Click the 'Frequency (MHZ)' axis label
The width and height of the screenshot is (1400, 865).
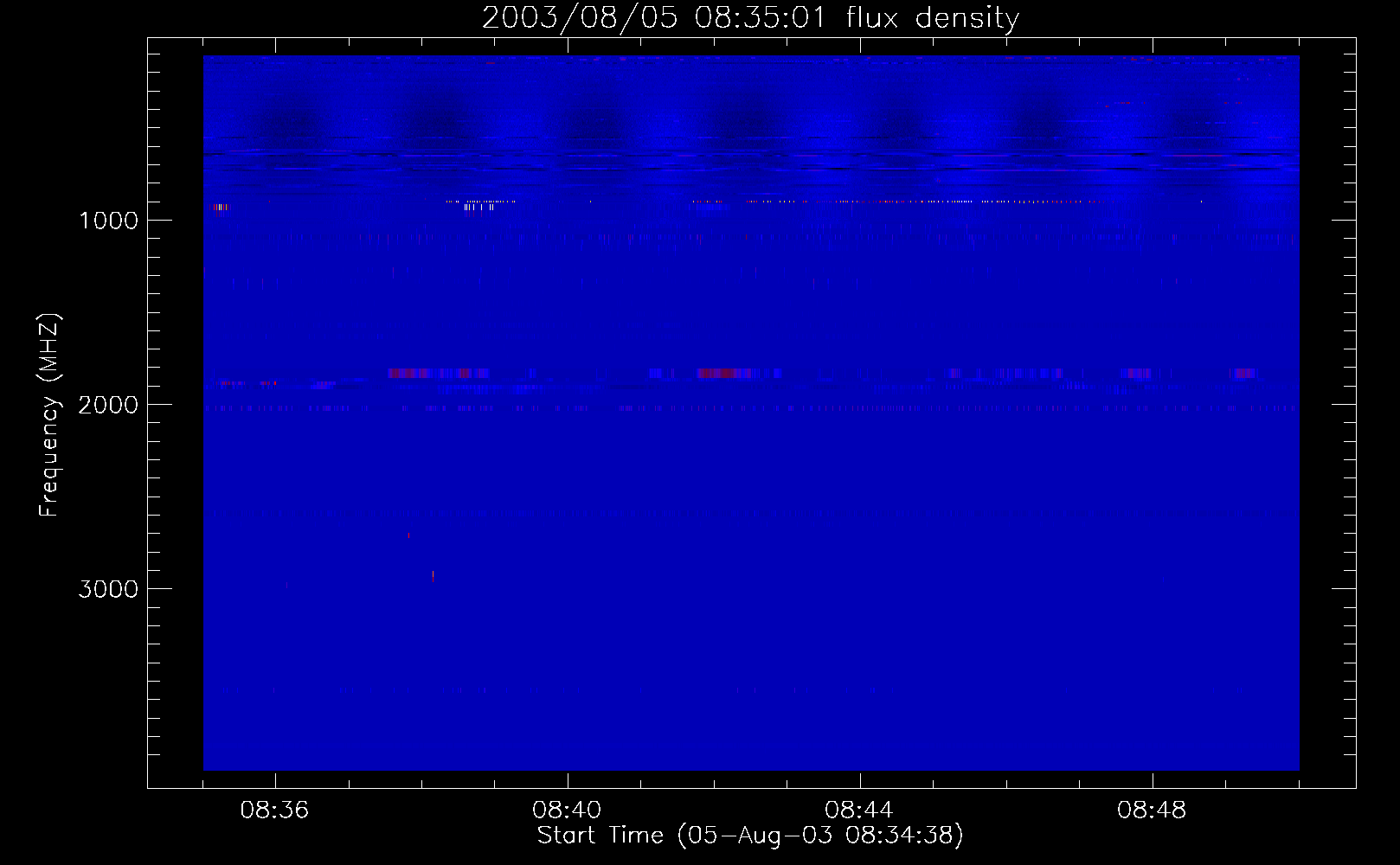tap(49, 415)
